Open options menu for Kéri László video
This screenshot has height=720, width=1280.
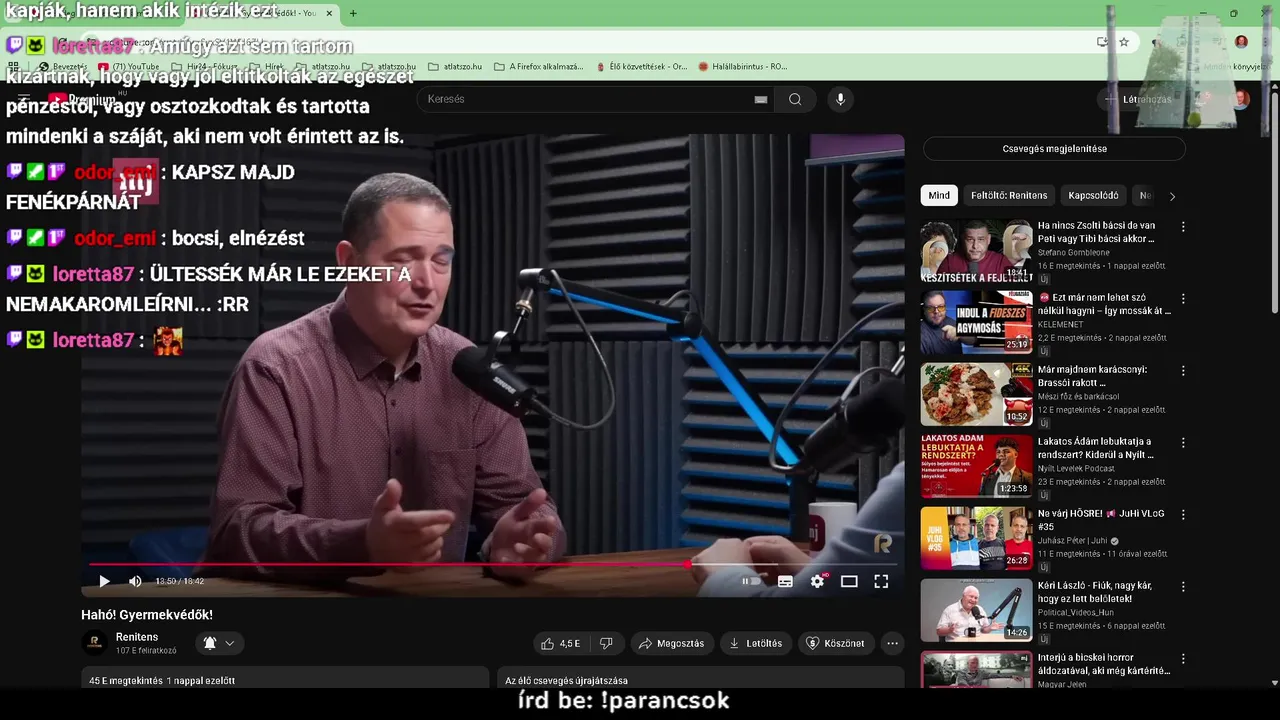click(x=1183, y=587)
